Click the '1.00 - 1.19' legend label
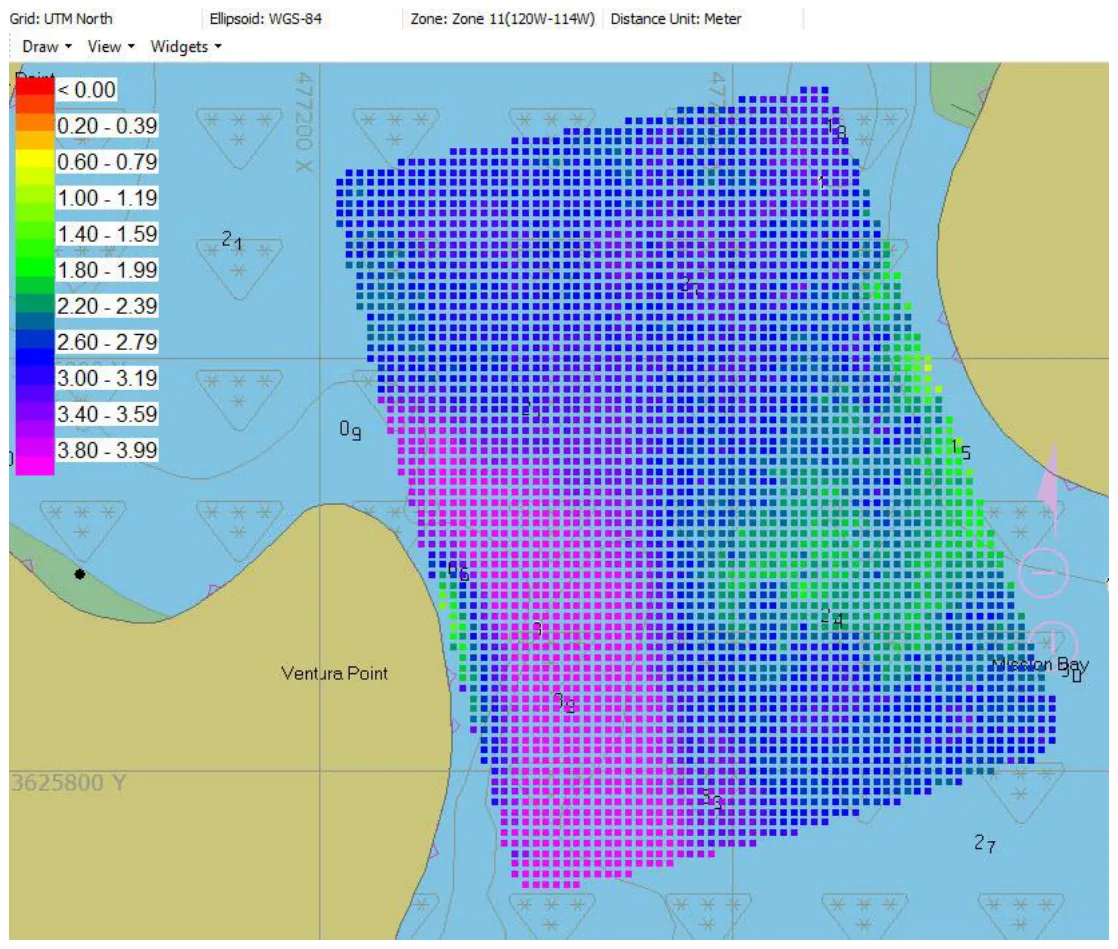The height and width of the screenshot is (949, 1118). point(107,198)
